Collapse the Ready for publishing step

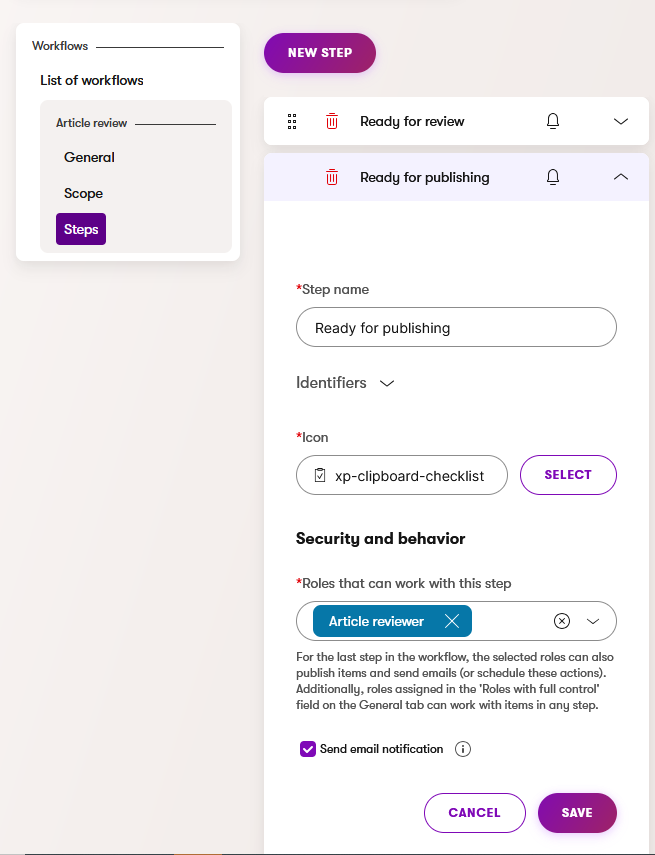(621, 178)
